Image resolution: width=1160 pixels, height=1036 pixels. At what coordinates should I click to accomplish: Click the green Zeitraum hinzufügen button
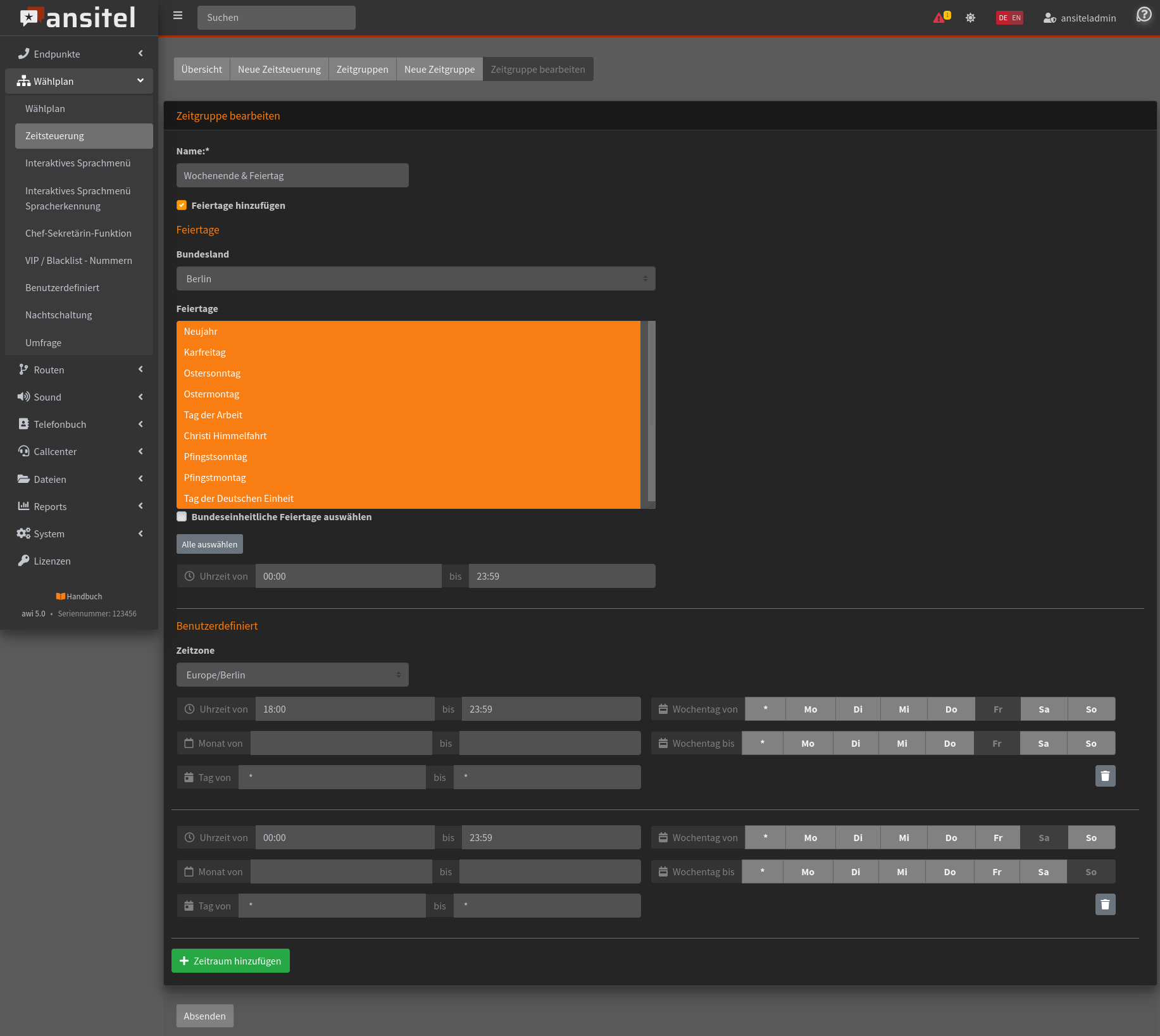[x=230, y=961]
